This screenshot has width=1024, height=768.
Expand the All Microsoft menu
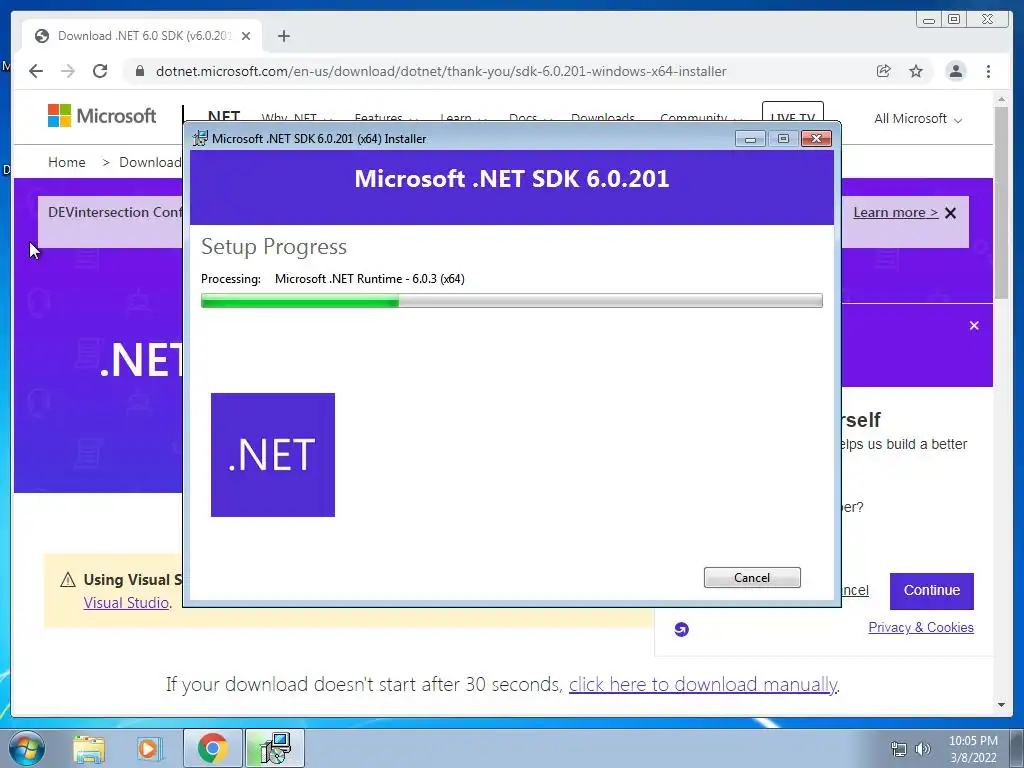(x=918, y=119)
